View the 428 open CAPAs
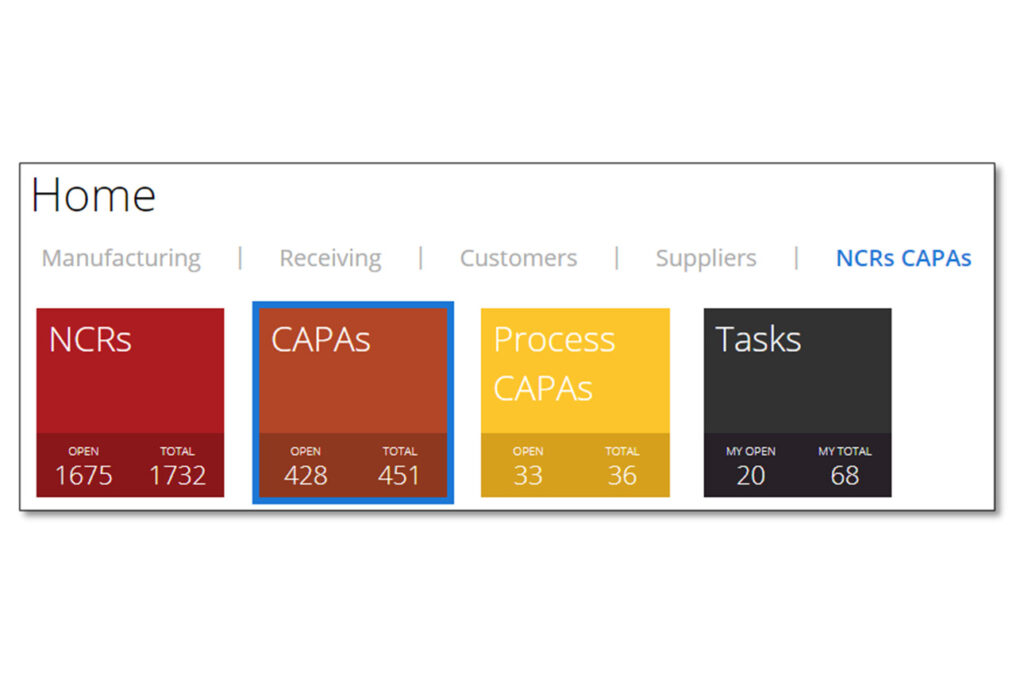Screen dimensions: 1024x683 (x=305, y=475)
